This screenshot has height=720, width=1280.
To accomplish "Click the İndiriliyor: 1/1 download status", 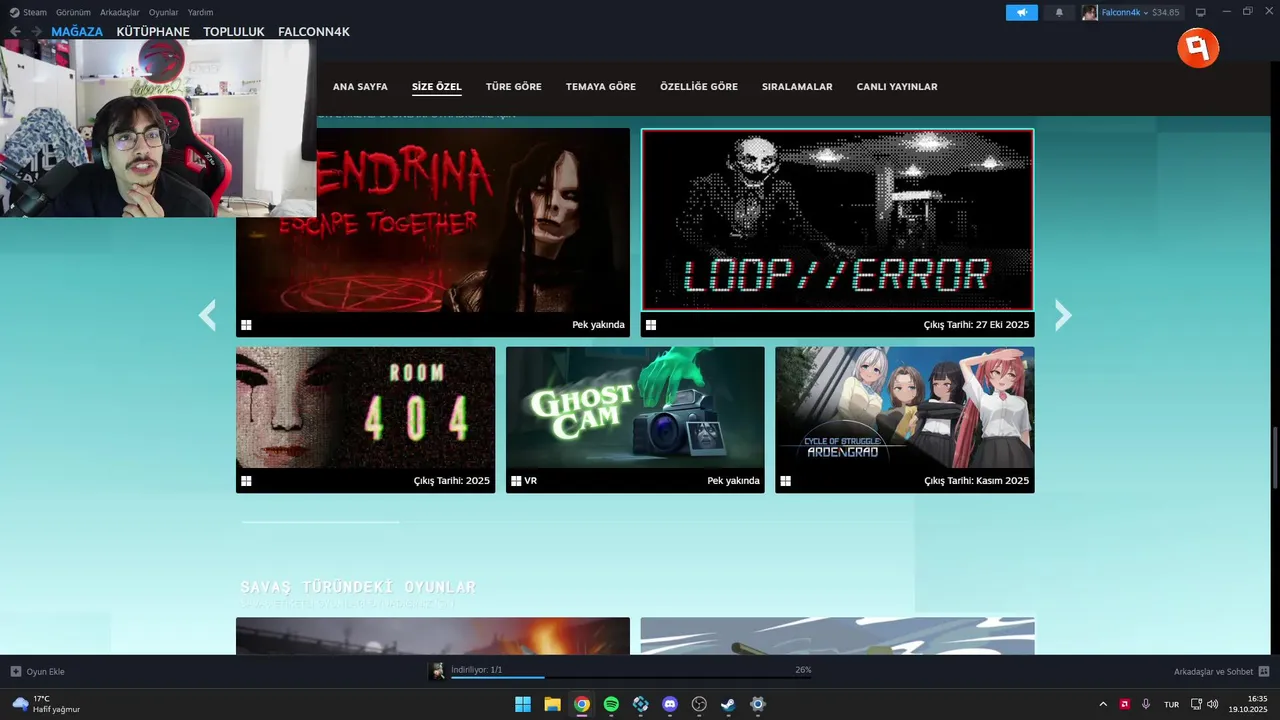I will (x=476, y=669).
